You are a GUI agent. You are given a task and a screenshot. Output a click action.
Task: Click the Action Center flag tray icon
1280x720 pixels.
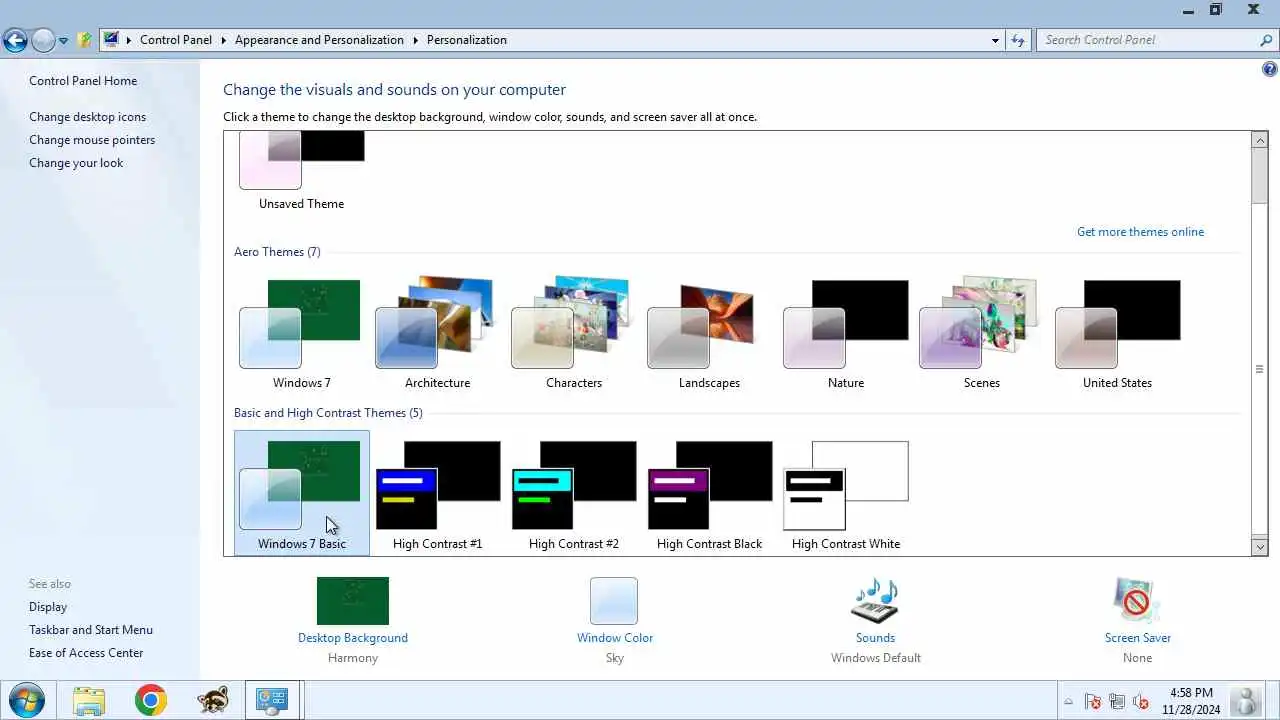click(1093, 701)
